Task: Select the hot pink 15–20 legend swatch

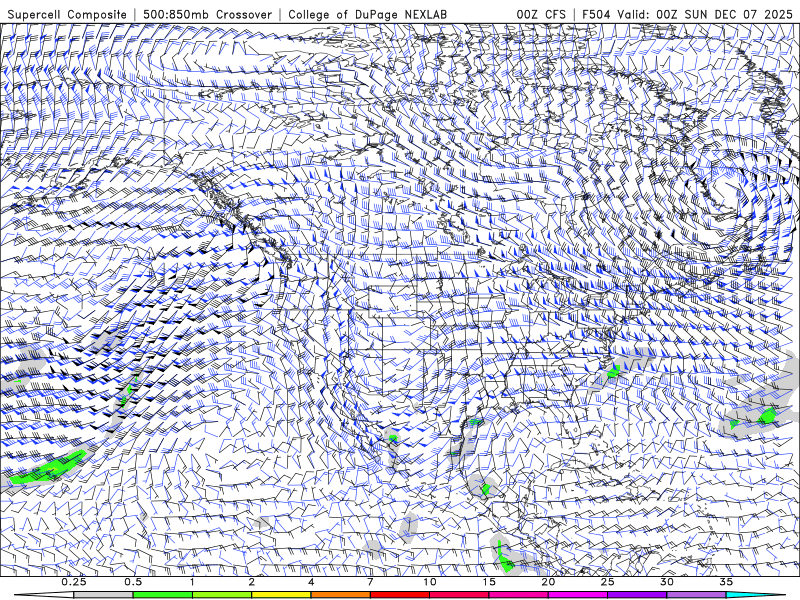Action: (518, 595)
